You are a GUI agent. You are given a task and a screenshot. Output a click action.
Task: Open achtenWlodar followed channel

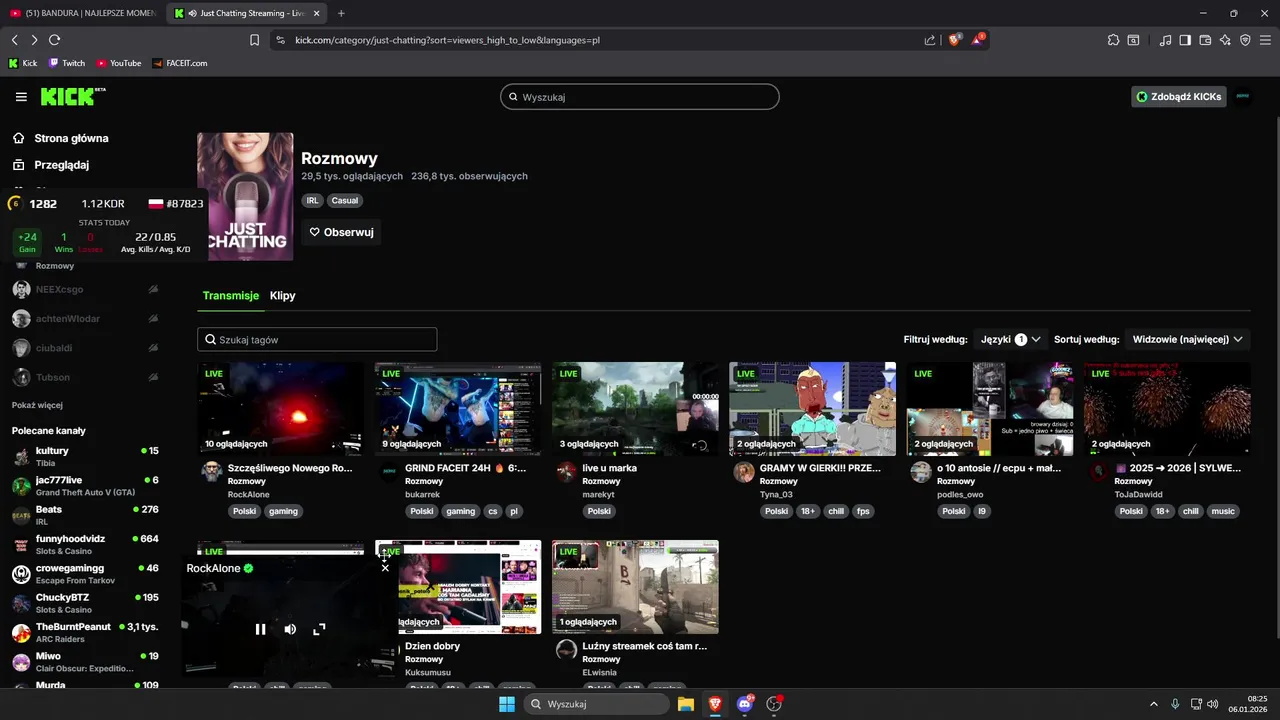pyautogui.click(x=85, y=319)
